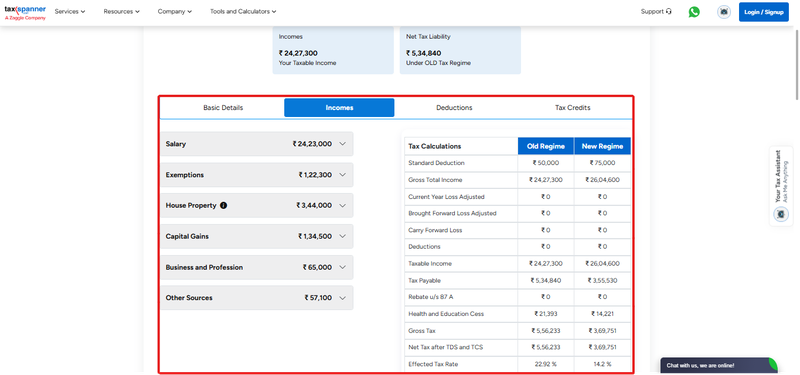The image size is (800, 375).
Task: Expand Business and Profession row
Action: (x=257, y=267)
